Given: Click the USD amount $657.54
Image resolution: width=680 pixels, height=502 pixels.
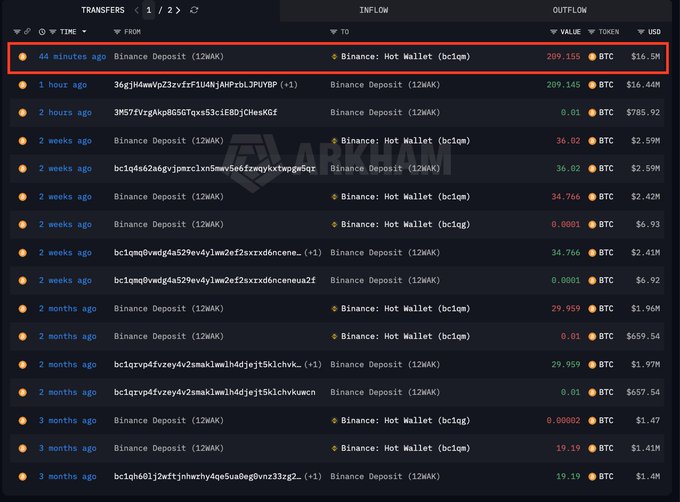Looking at the screenshot, I should point(643,392).
